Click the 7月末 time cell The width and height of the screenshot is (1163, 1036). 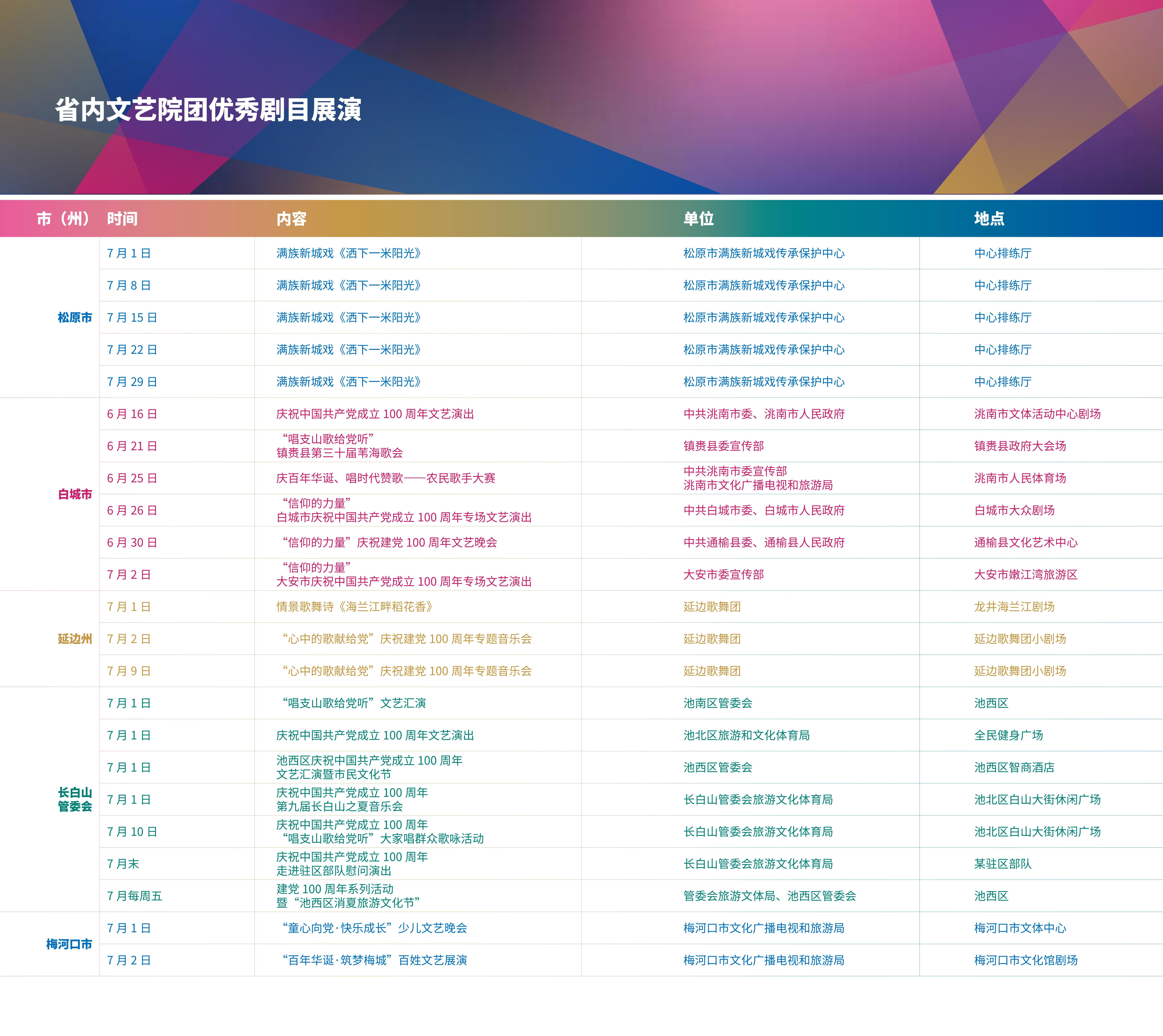click(x=123, y=864)
